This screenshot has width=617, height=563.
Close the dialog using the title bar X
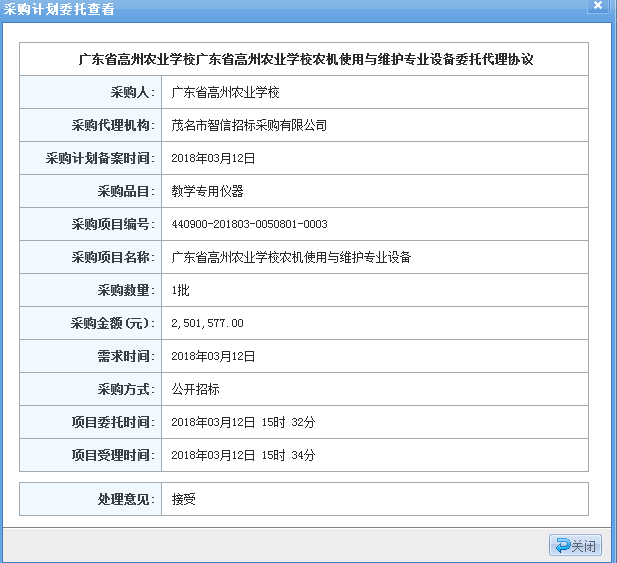(597, 8)
